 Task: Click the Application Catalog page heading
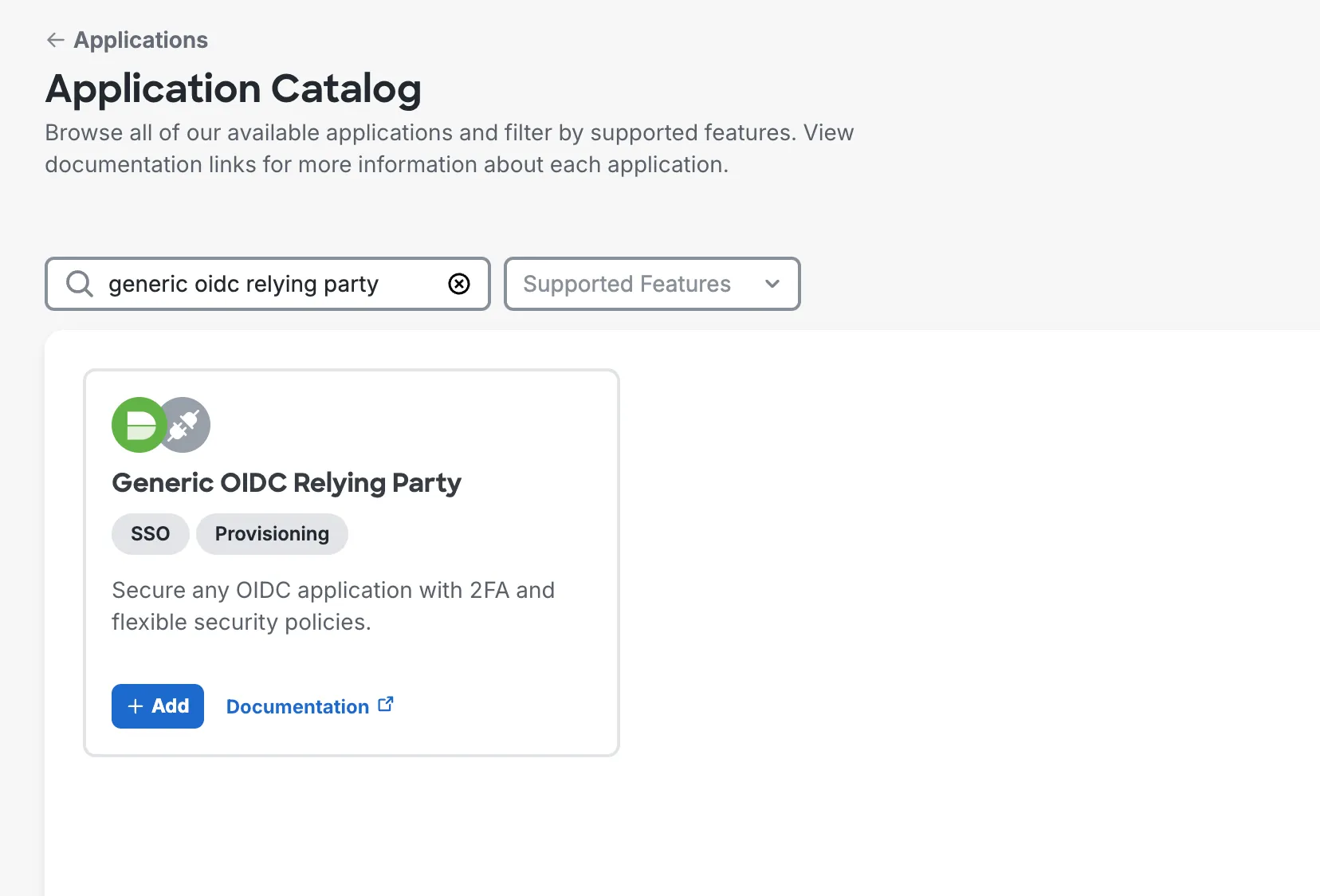click(x=234, y=88)
